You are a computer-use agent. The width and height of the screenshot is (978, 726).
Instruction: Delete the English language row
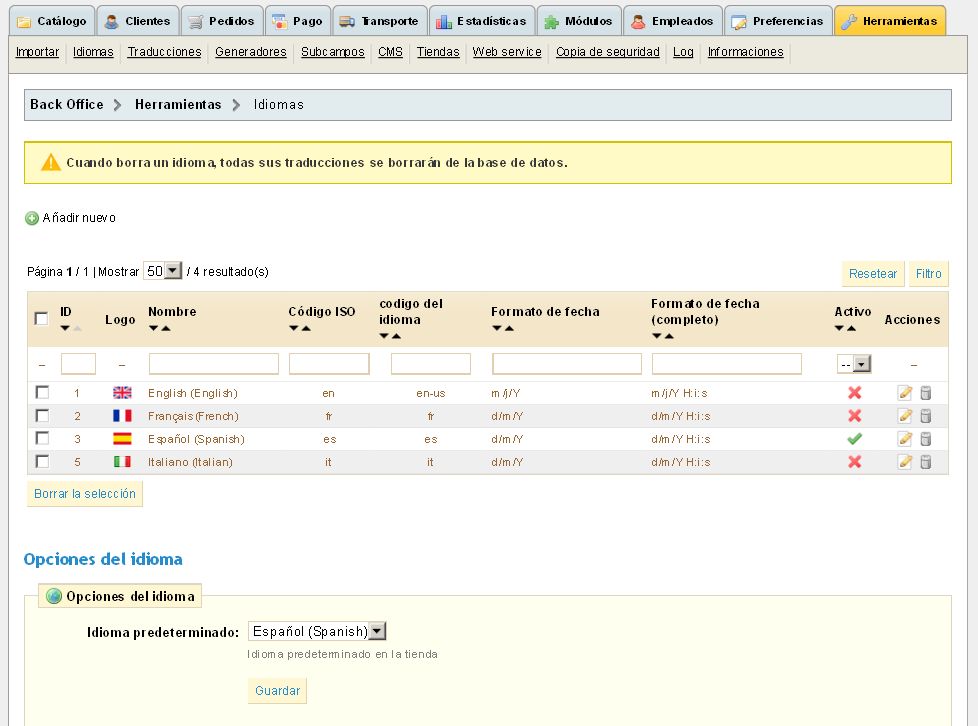click(x=926, y=393)
